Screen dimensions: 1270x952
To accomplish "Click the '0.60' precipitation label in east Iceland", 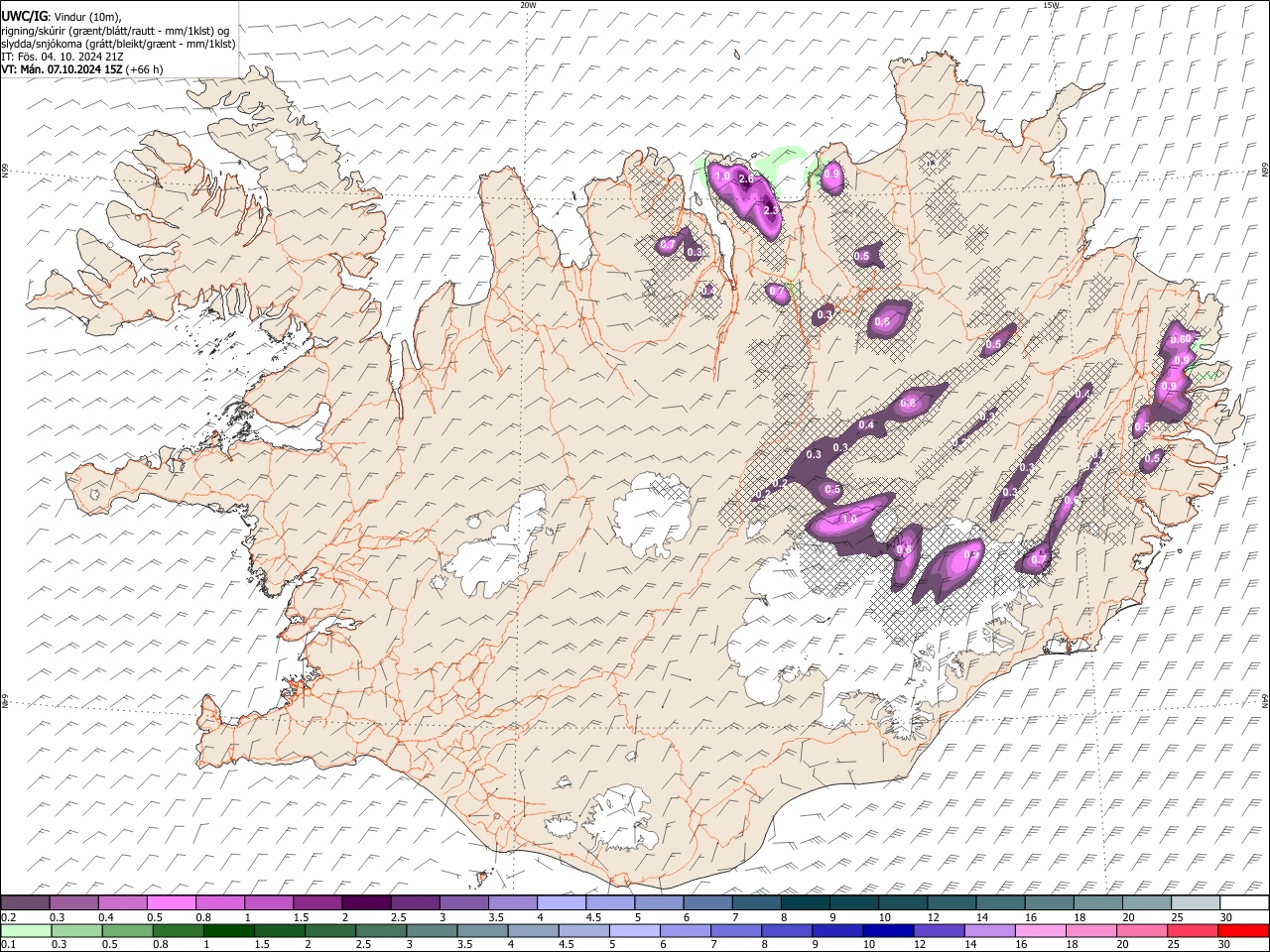I will [x=1181, y=338].
